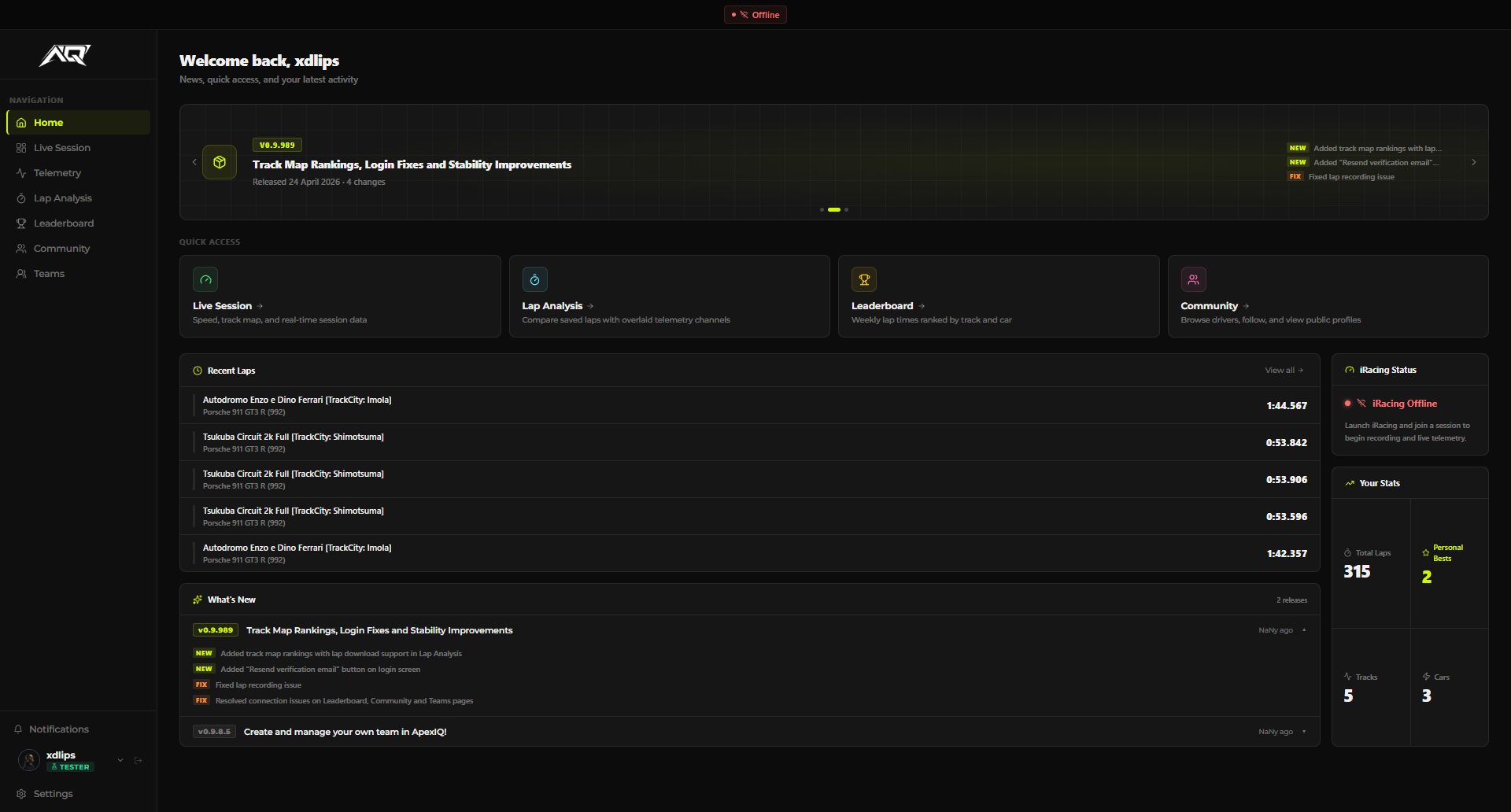The width and height of the screenshot is (1511, 812).
Task: Click the Cars lightning icon in stats
Action: (x=1426, y=677)
